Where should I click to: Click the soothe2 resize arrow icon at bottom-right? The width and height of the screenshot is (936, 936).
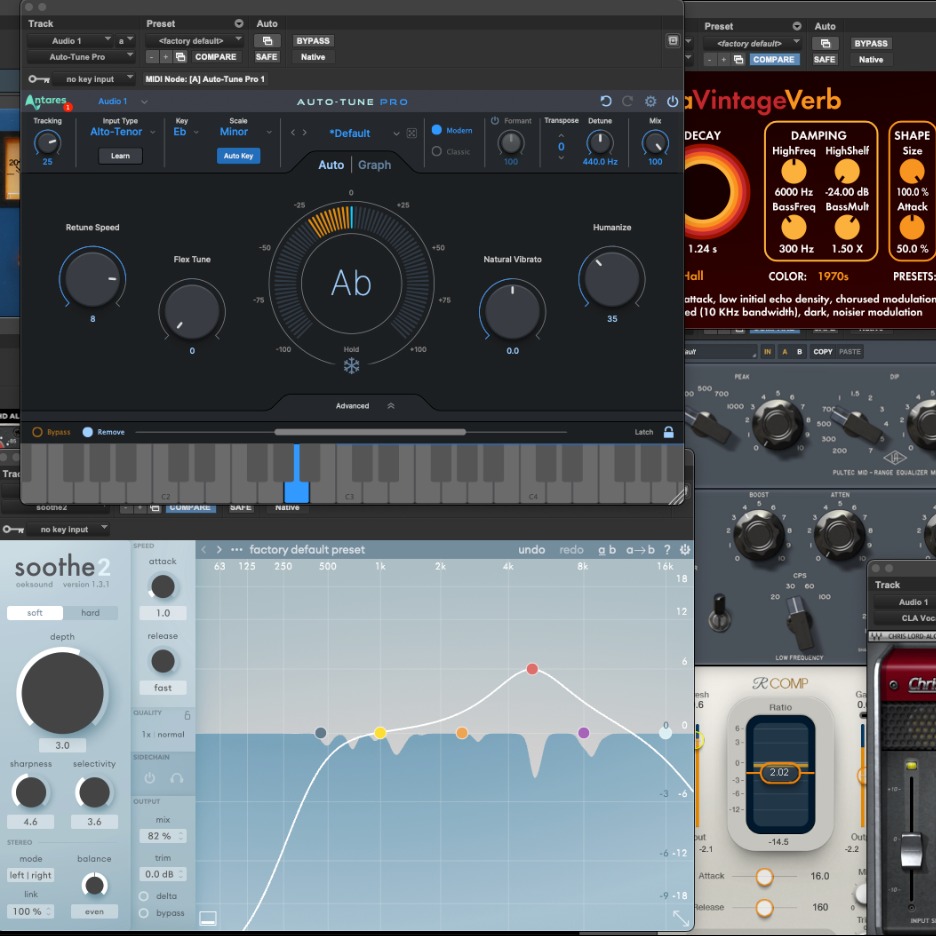pyautogui.click(x=681, y=918)
